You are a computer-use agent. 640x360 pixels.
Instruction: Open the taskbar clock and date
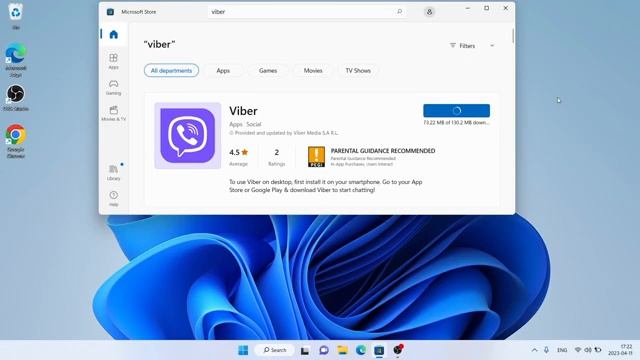tap(620, 350)
